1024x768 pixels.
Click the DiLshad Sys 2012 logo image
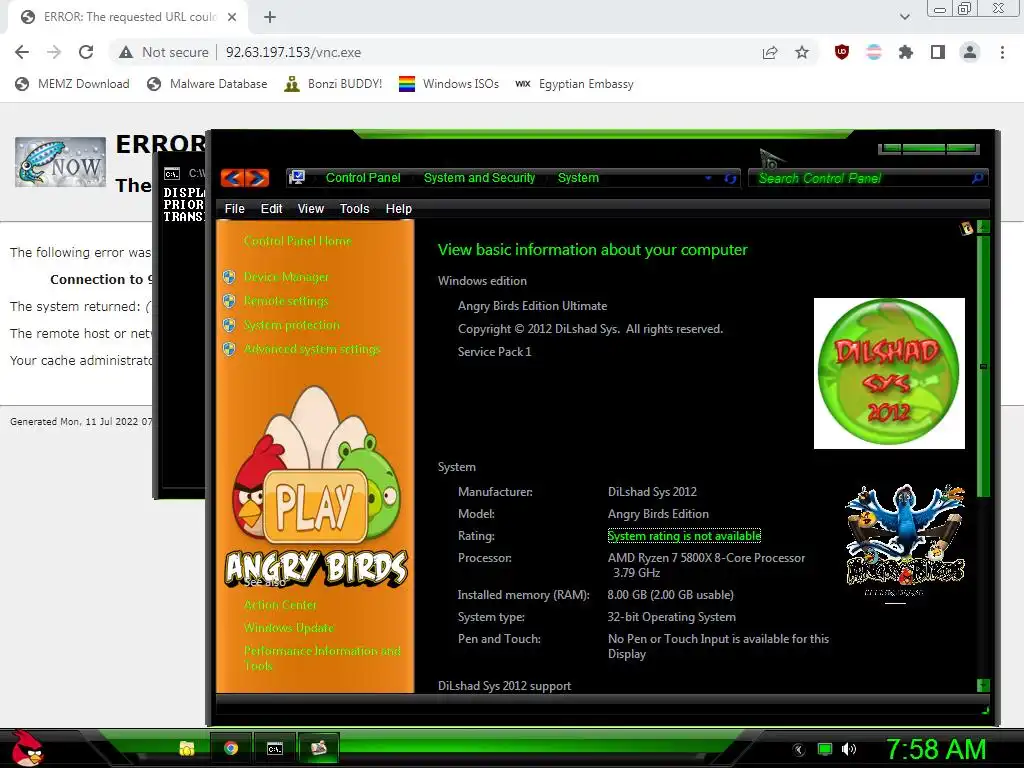point(889,374)
